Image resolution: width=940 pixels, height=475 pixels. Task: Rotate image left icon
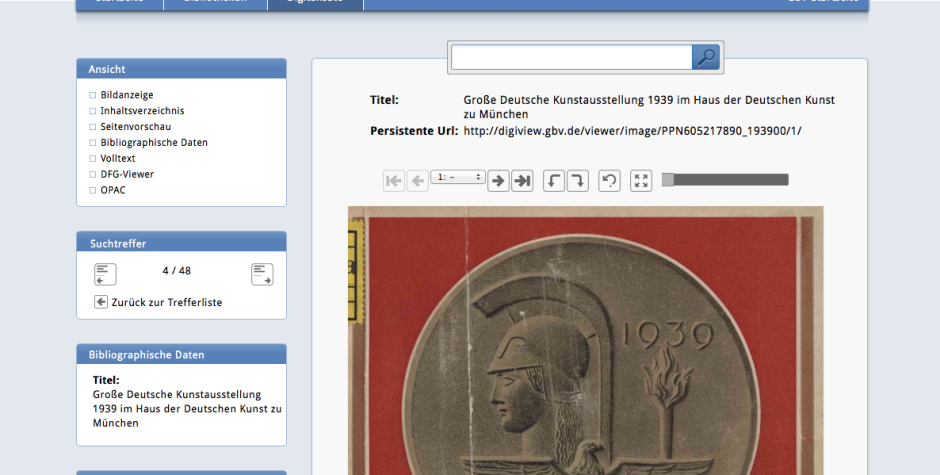click(554, 181)
